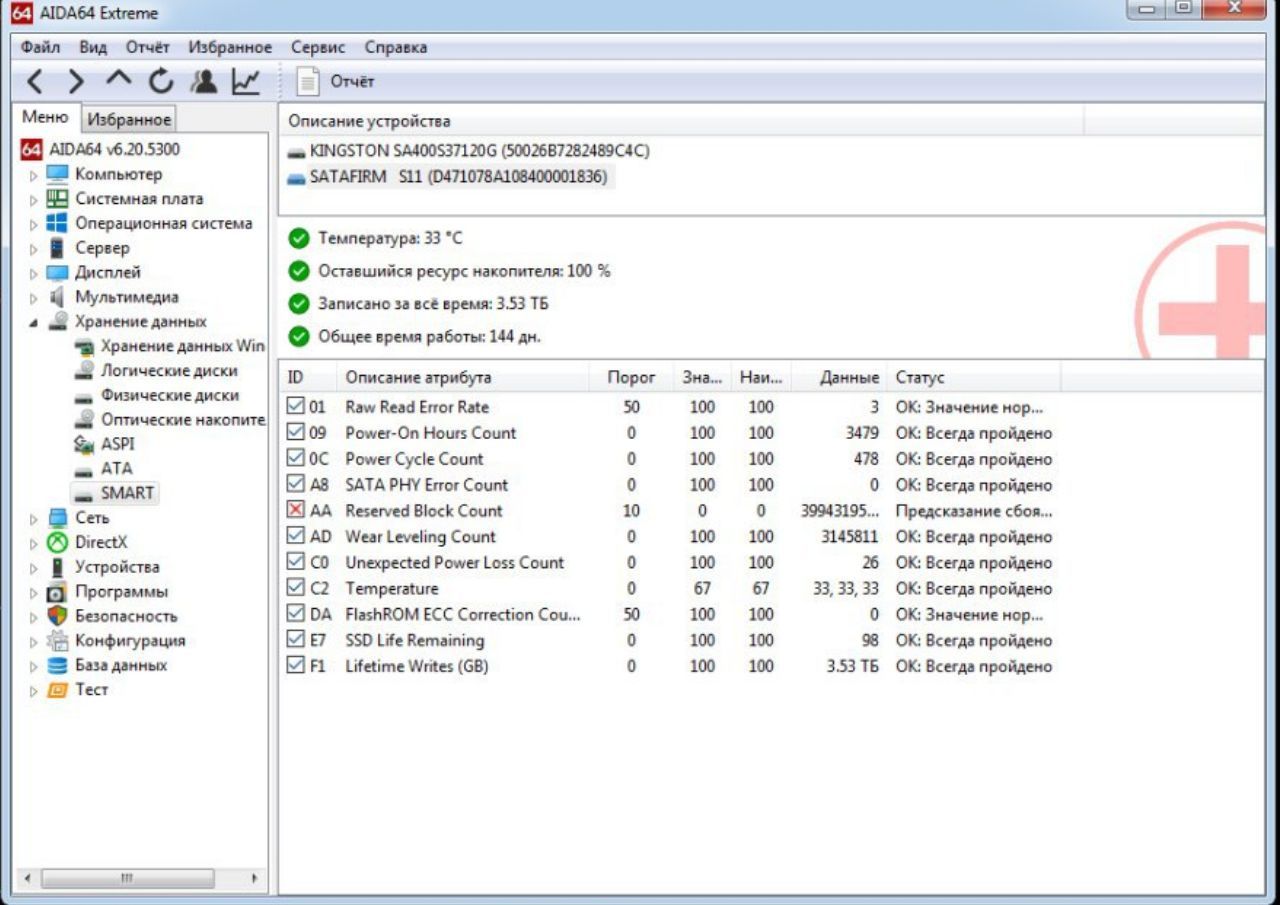Select the Хранение данных icon

(x=58, y=322)
